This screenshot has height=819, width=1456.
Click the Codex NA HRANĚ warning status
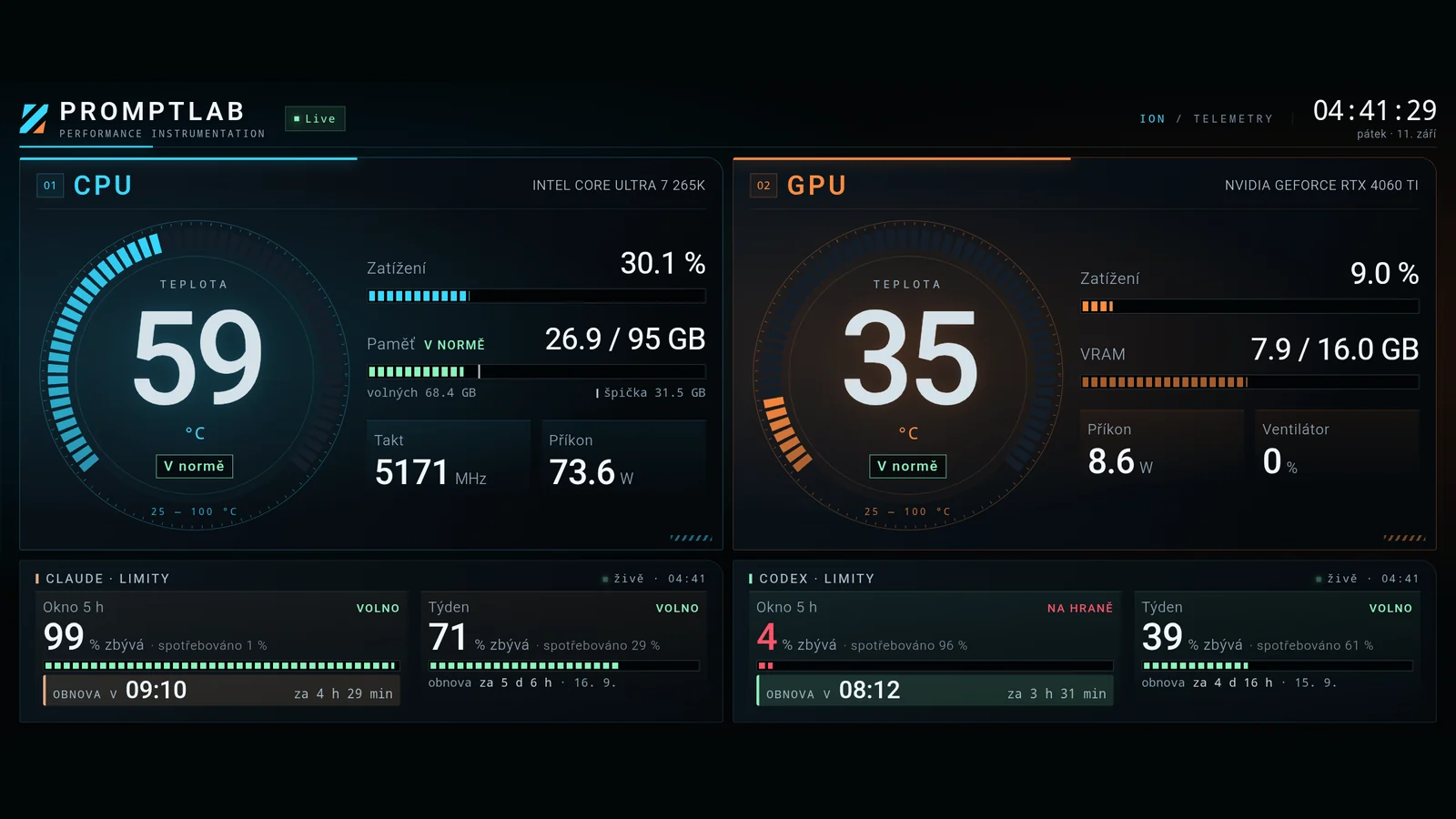1080,608
